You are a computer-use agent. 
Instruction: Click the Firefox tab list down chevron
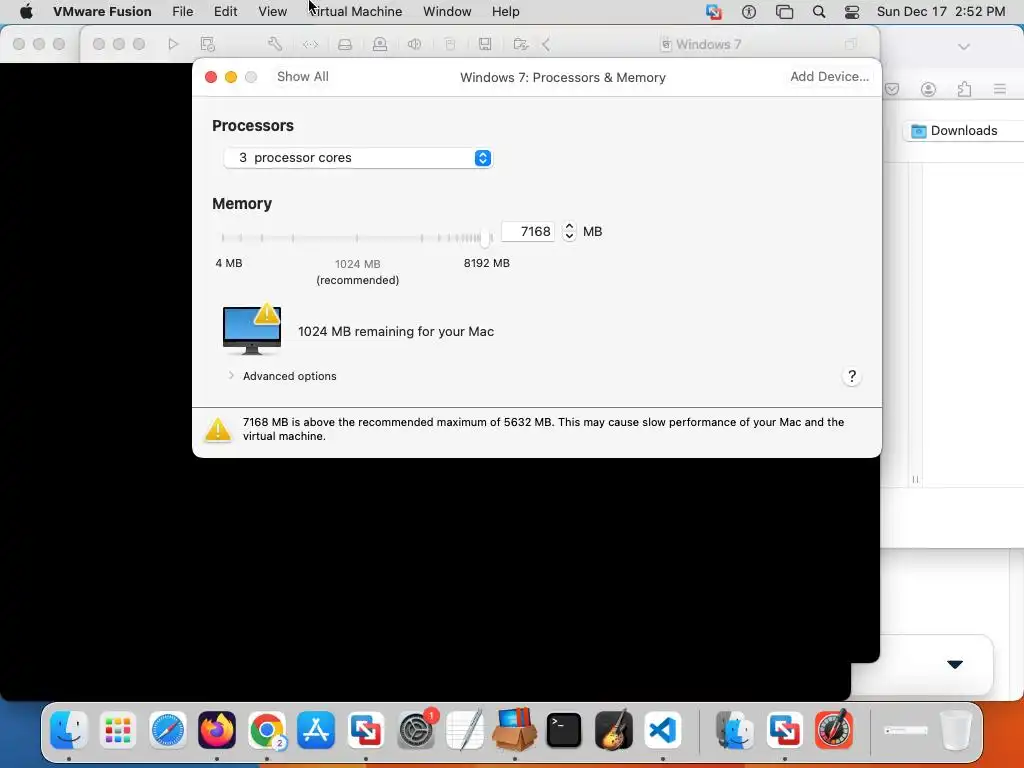coord(964,47)
